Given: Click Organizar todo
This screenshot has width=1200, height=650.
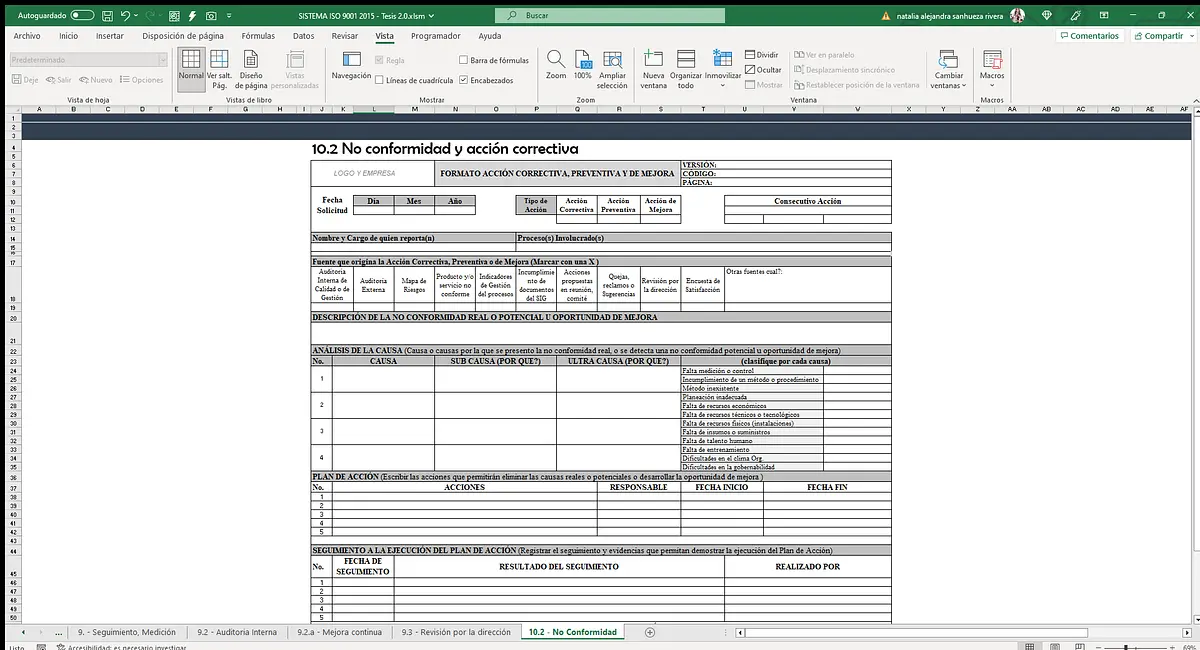Looking at the screenshot, I should coord(686,67).
